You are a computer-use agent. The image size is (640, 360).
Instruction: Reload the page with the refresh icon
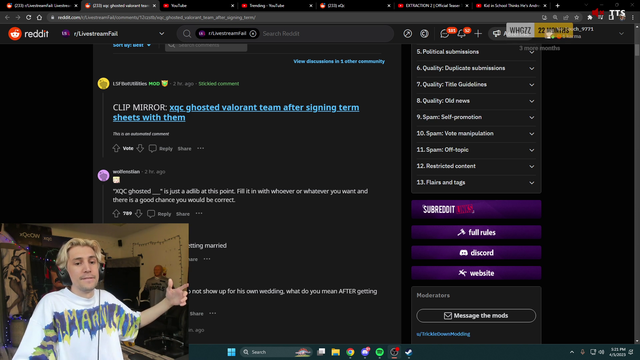(x=29, y=18)
